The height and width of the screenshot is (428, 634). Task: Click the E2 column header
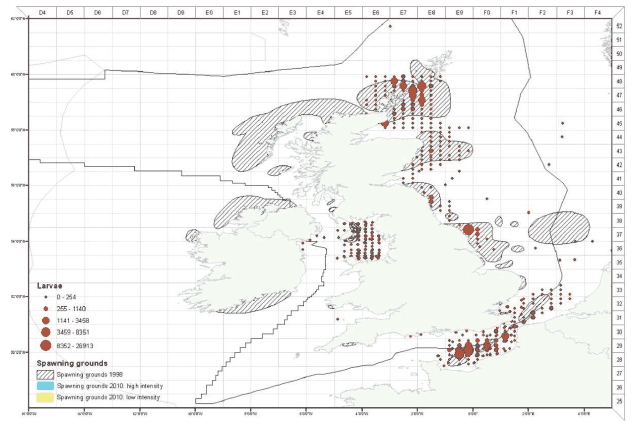click(x=265, y=13)
